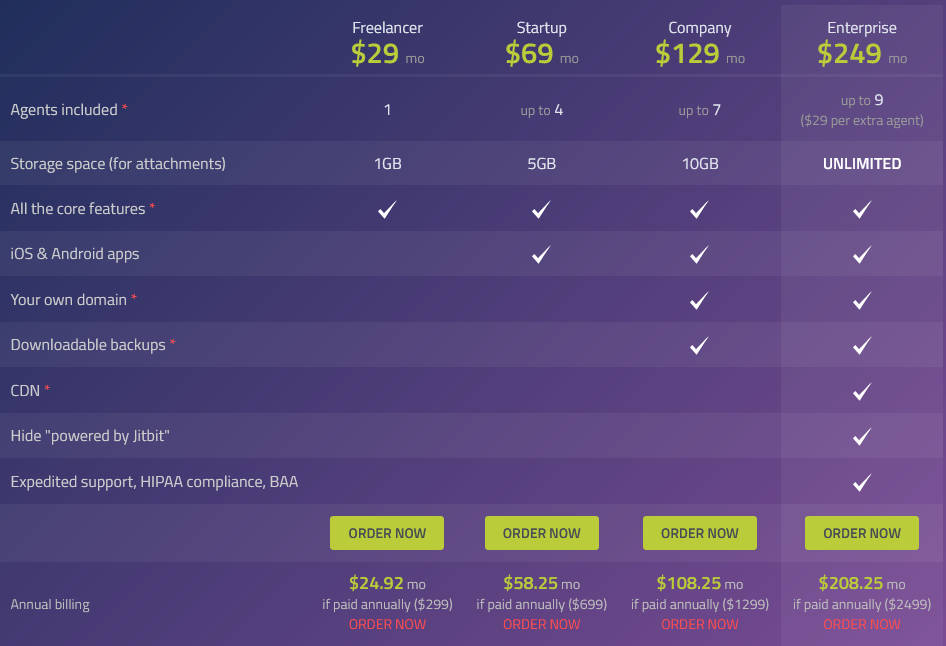Click the Hide "powered by Jitbit" checkmark

coord(861,436)
